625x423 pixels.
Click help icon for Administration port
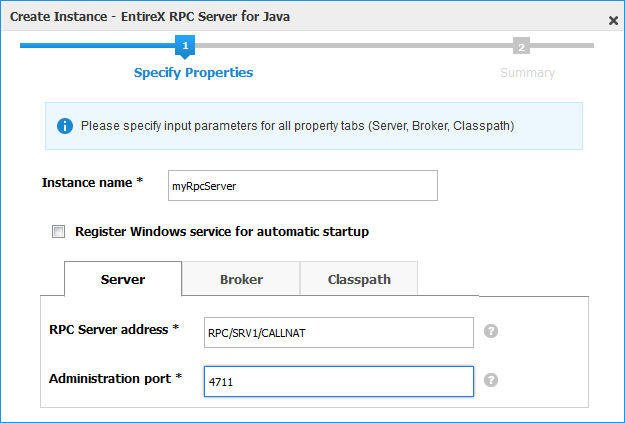tap(491, 380)
